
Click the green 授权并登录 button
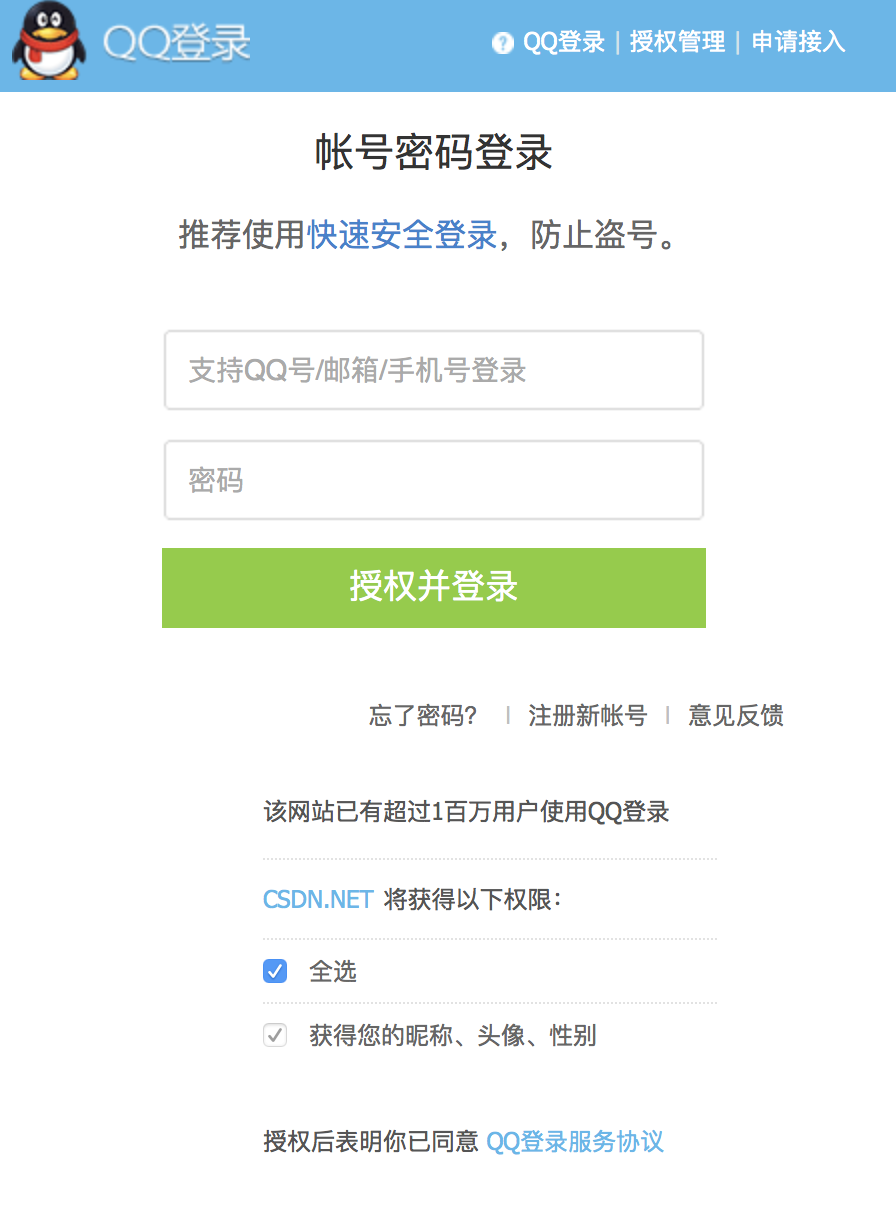tap(434, 588)
